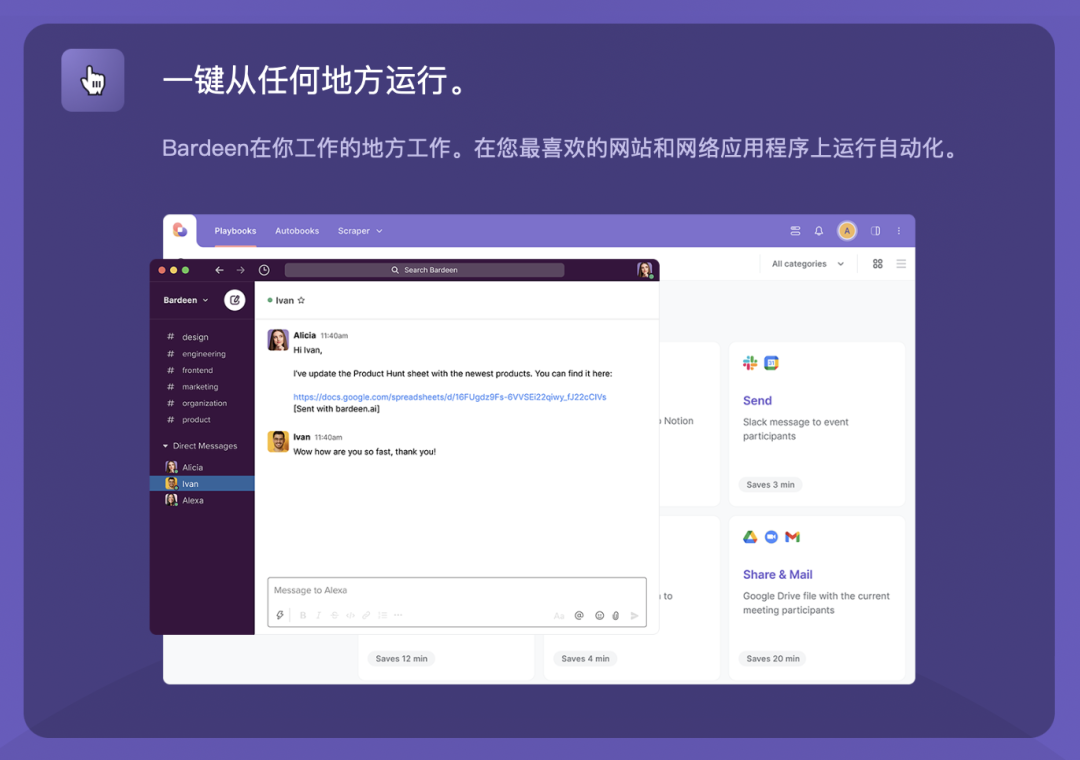Send the message with the arrow icon

(634, 616)
